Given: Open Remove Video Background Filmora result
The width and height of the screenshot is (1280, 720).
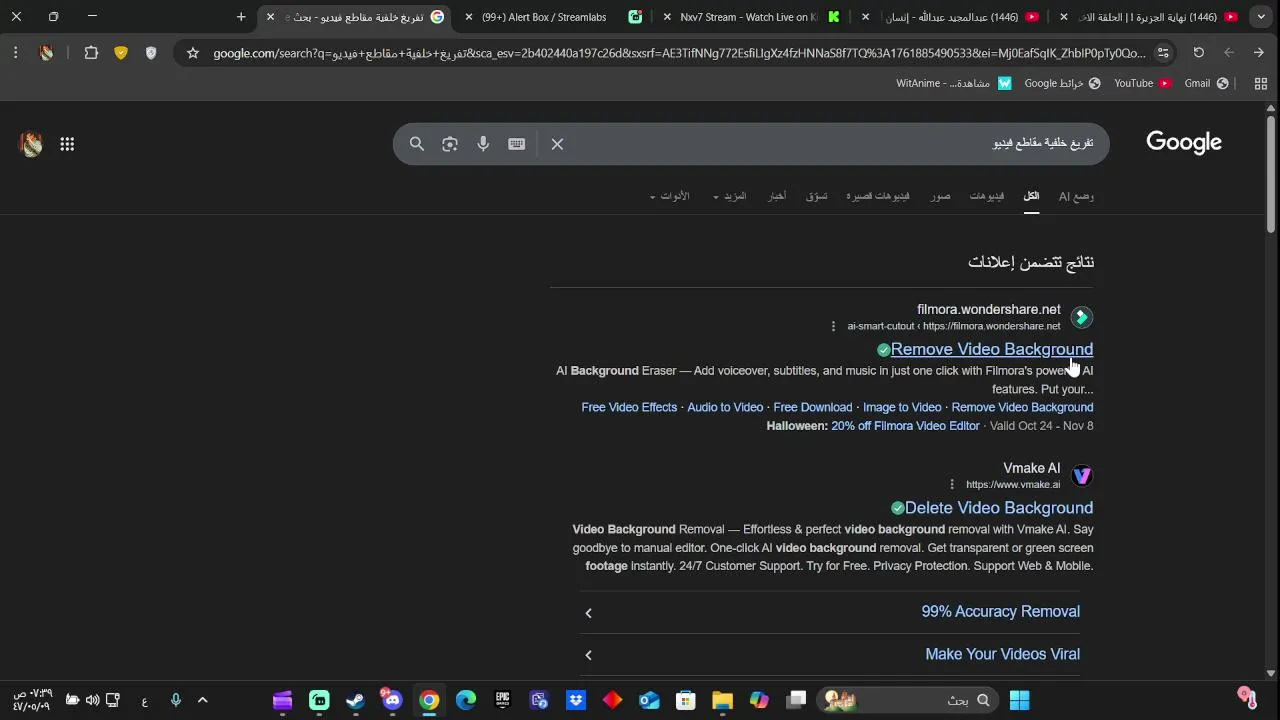Looking at the screenshot, I should point(992,349).
